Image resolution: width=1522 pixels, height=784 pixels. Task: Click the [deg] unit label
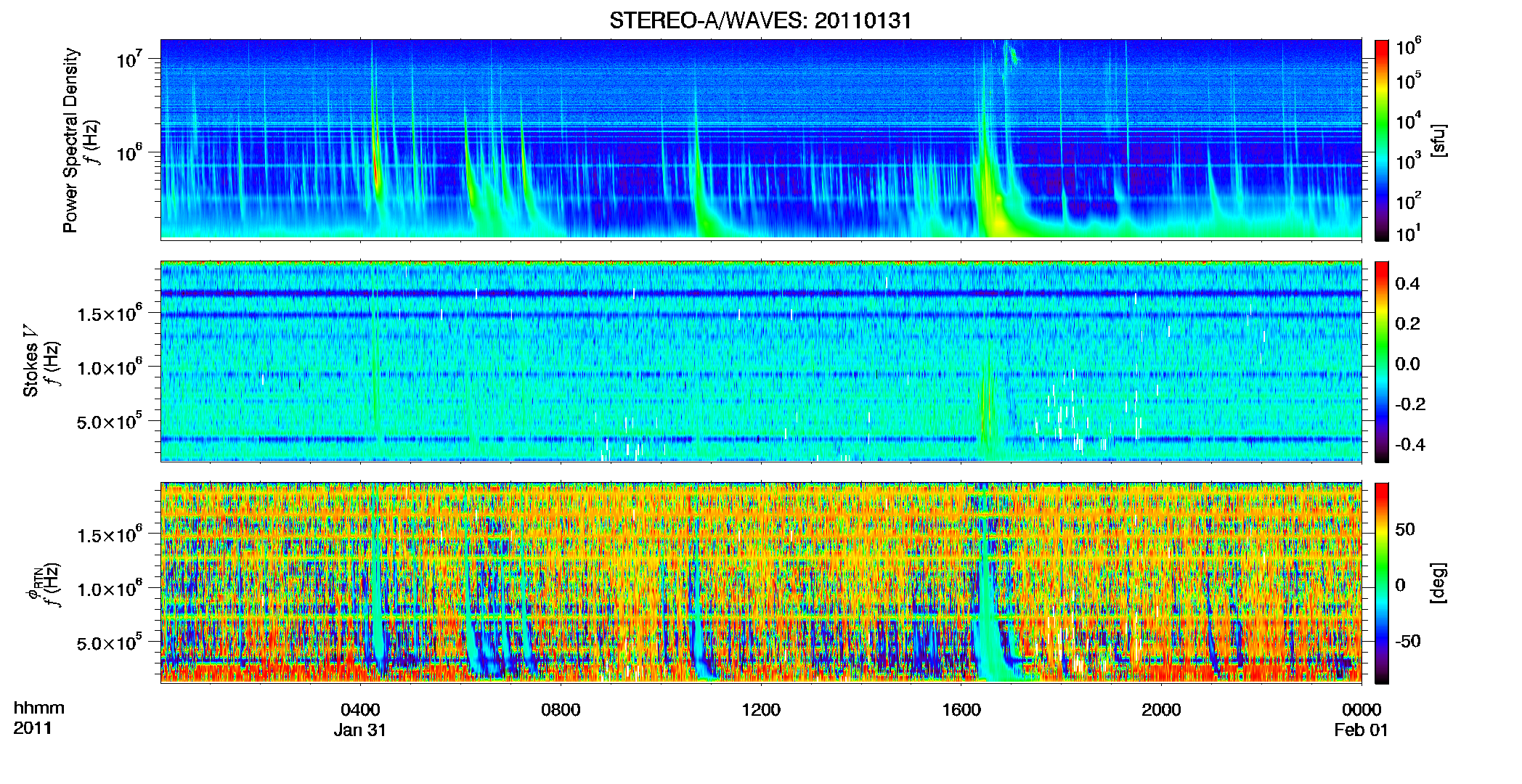[1438, 583]
